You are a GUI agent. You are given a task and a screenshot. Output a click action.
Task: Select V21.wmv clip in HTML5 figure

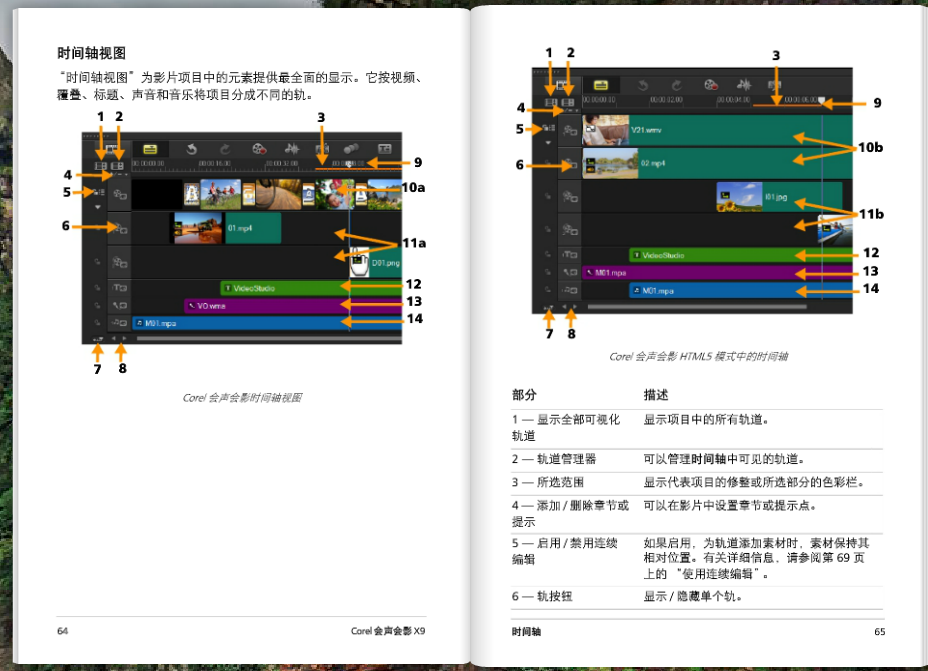click(x=717, y=130)
